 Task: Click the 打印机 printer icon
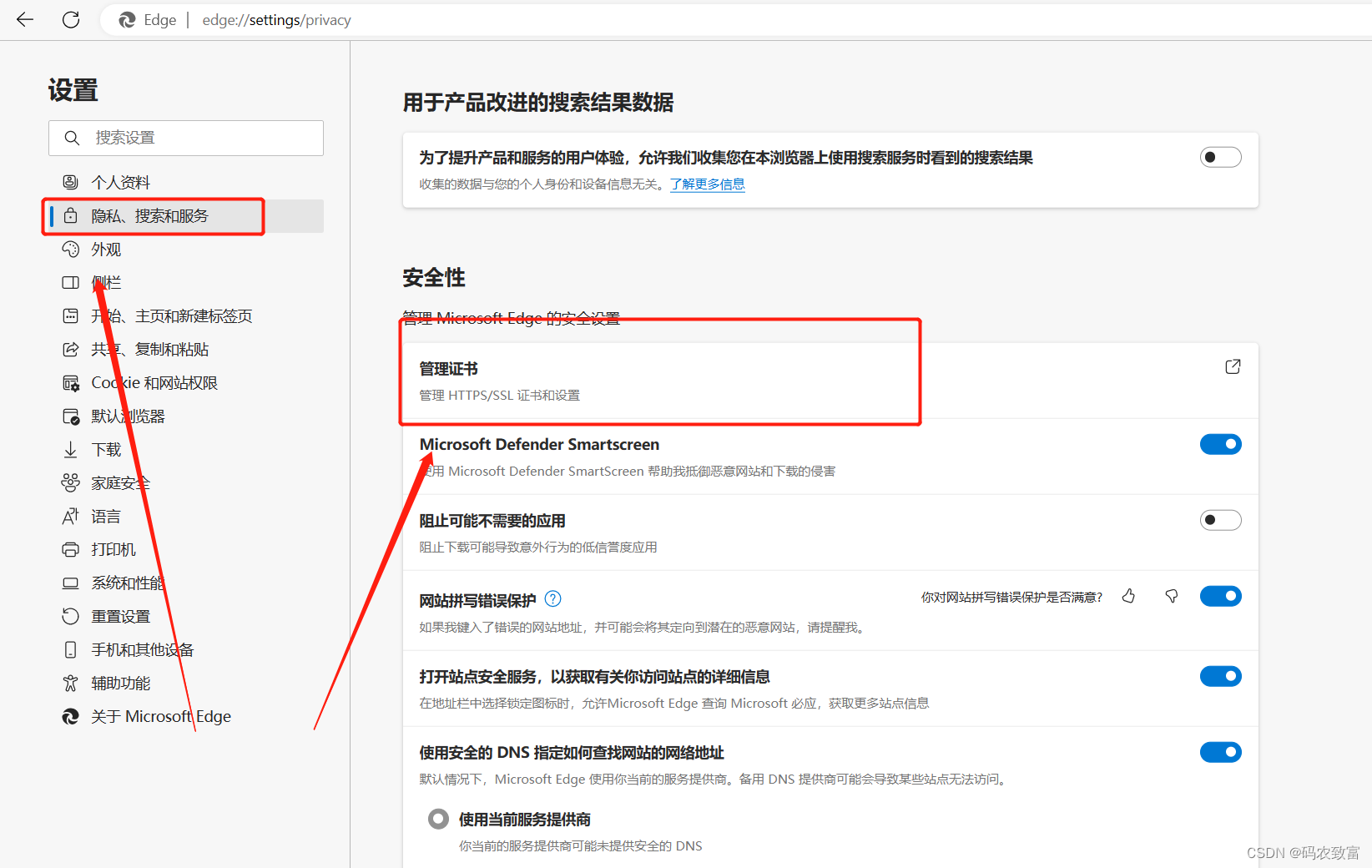point(71,549)
